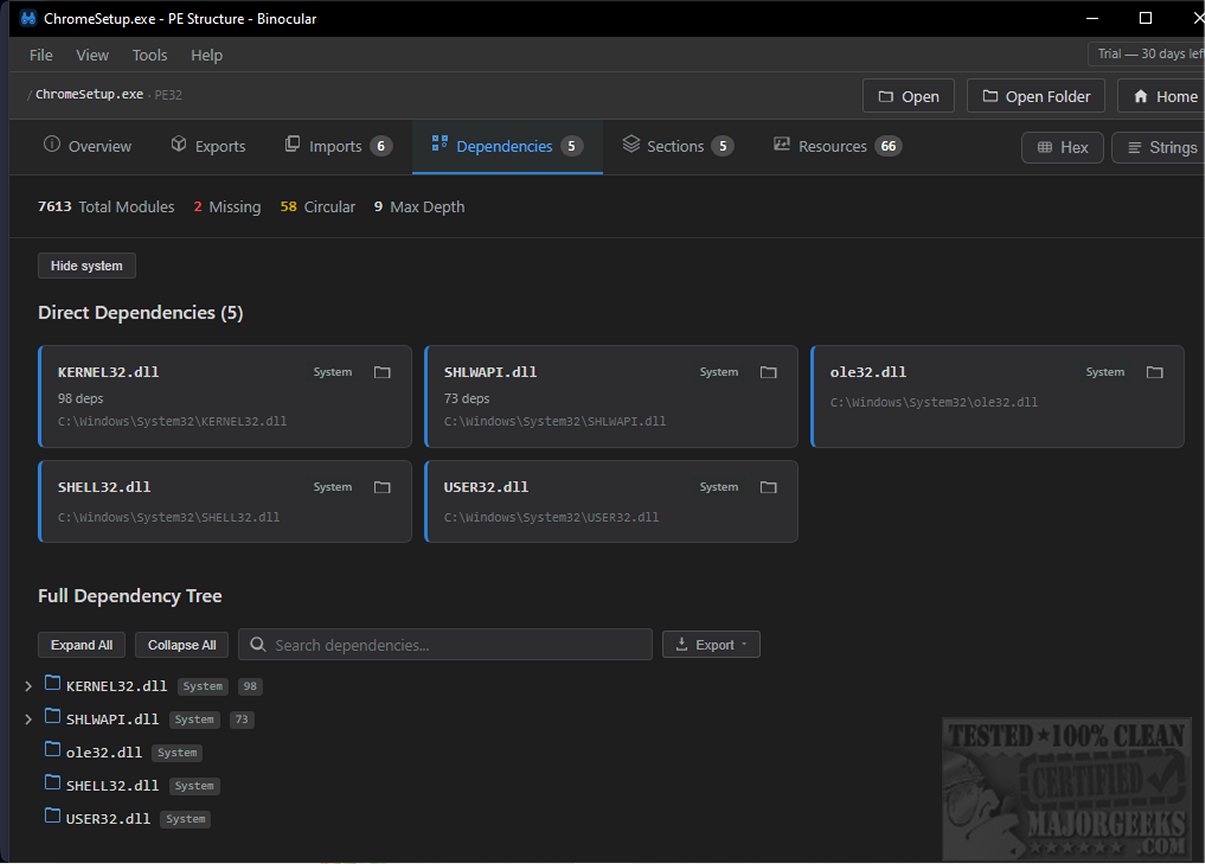Toggle Hide system modules
This screenshot has width=1205, height=864.
point(87,266)
